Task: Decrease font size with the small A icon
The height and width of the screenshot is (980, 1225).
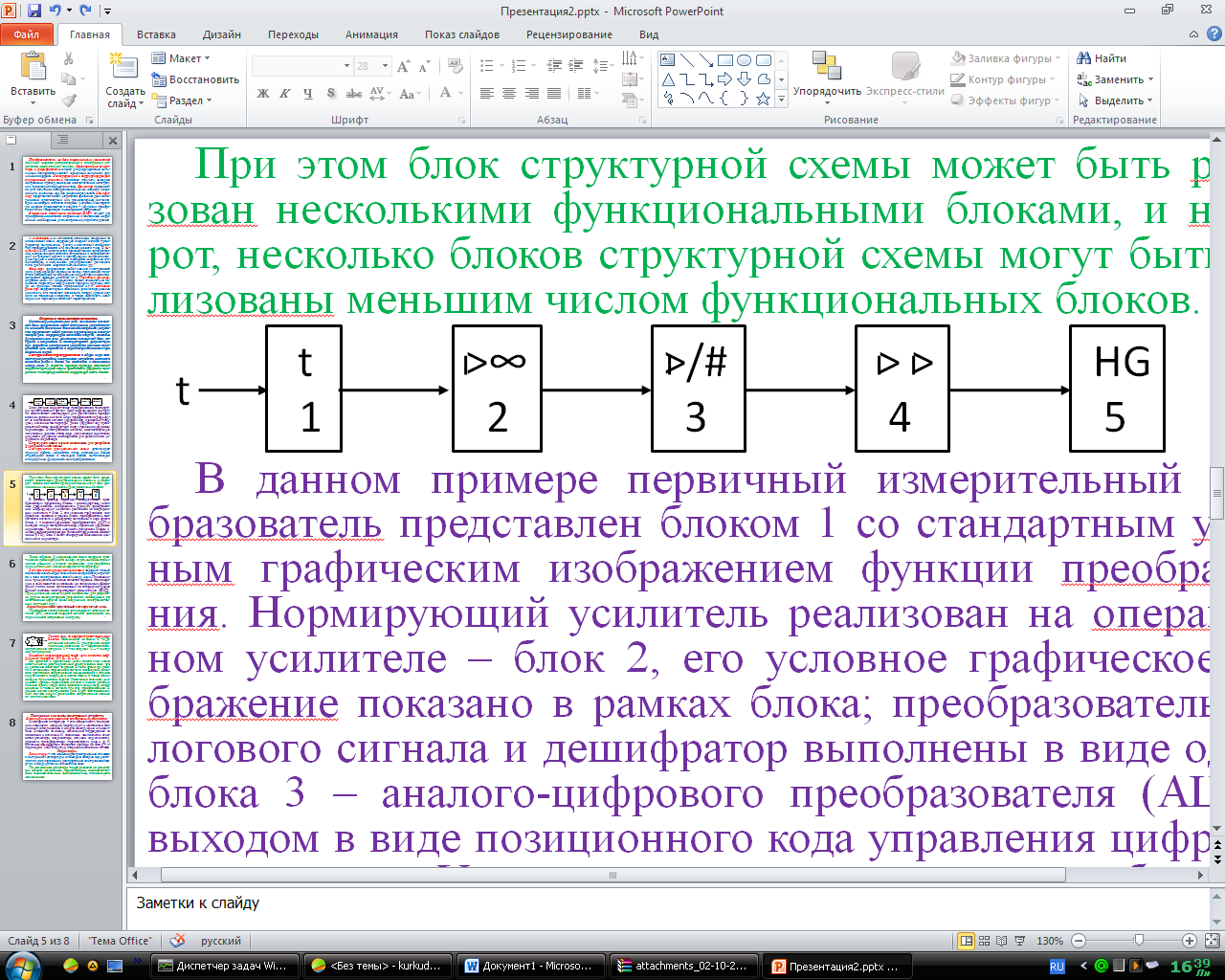Action: click(424, 66)
